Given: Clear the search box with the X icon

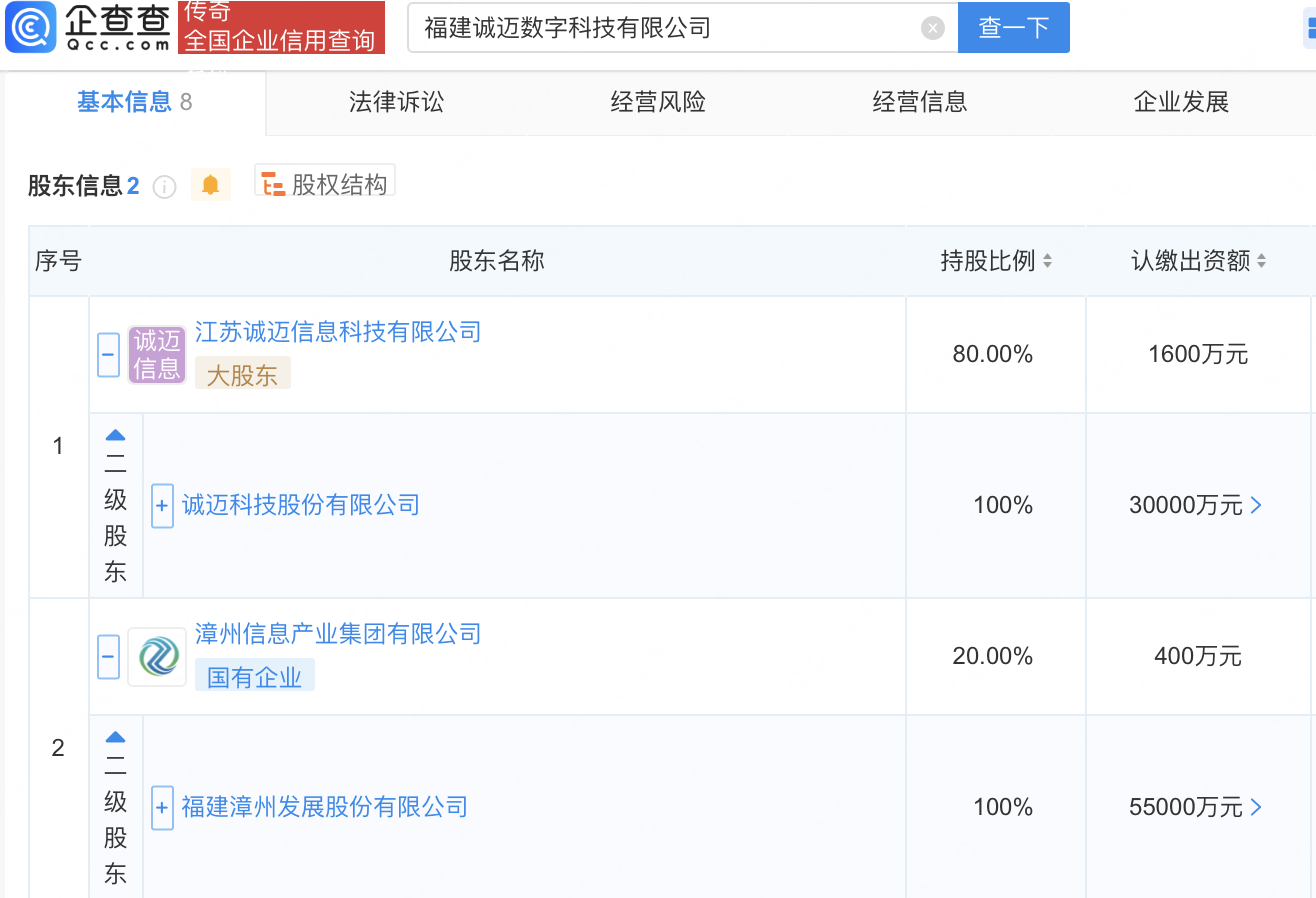Looking at the screenshot, I should point(932,28).
